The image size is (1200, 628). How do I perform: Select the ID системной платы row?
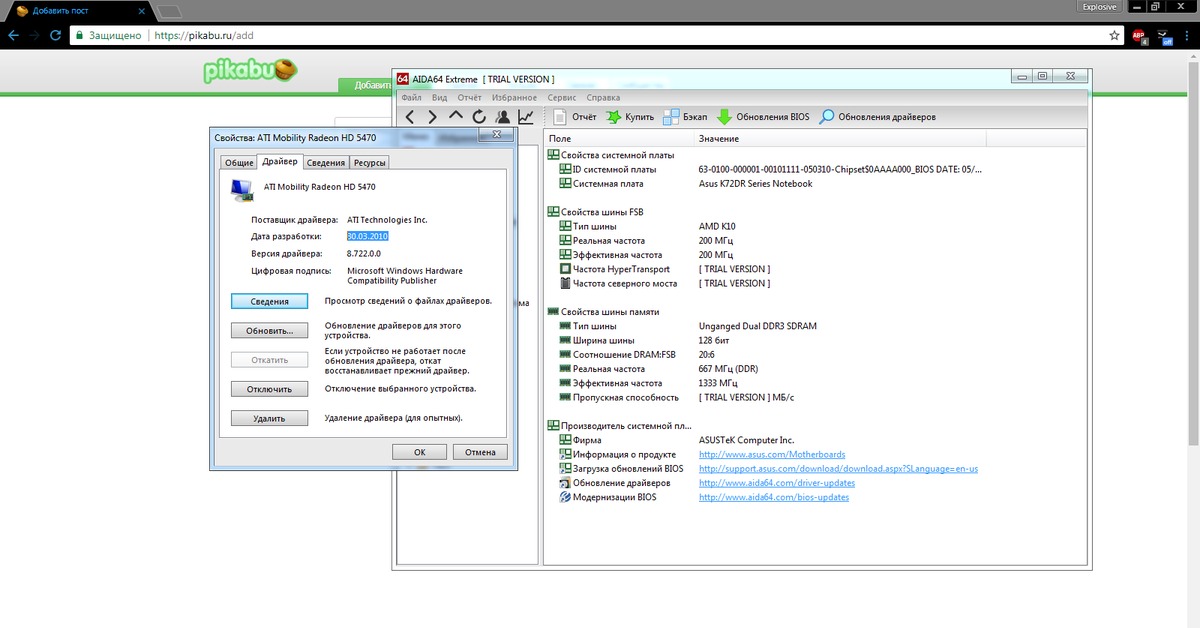pos(607,169)
